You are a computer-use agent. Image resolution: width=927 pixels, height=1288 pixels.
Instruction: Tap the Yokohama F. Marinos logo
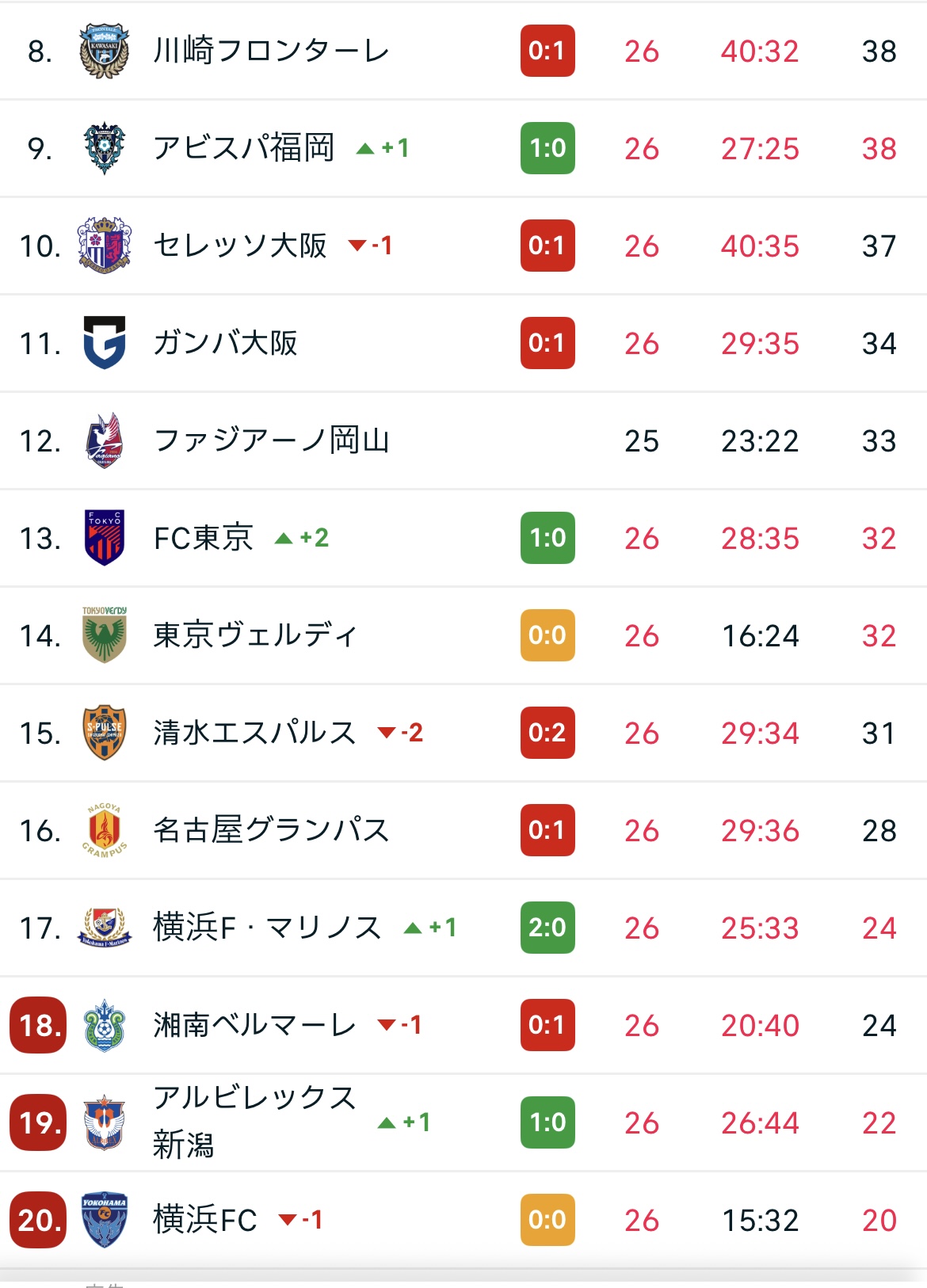[105, 928]
